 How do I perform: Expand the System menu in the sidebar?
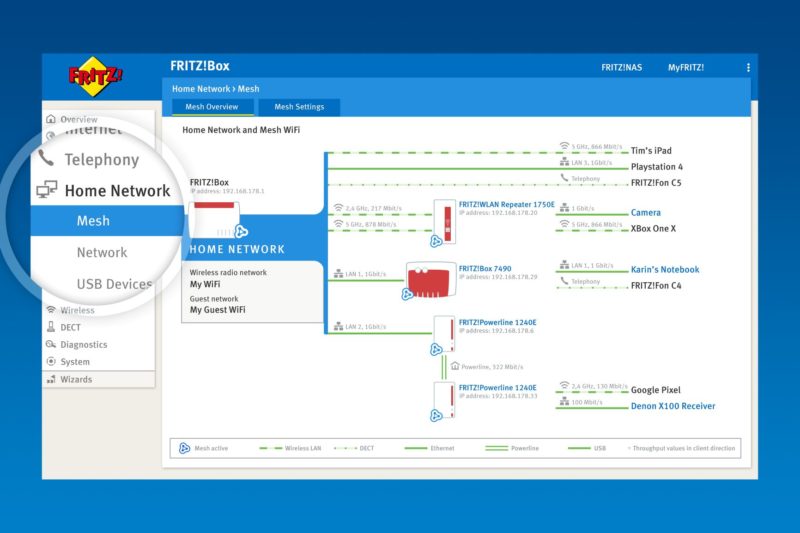(75, 362)
